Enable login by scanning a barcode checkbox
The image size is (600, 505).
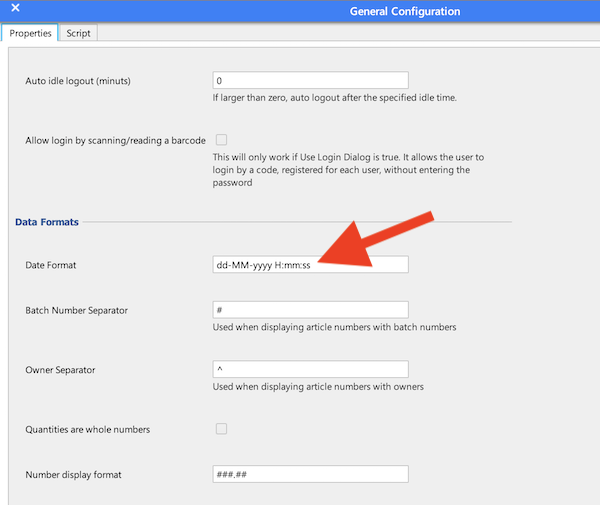click(x=221, y=140)
